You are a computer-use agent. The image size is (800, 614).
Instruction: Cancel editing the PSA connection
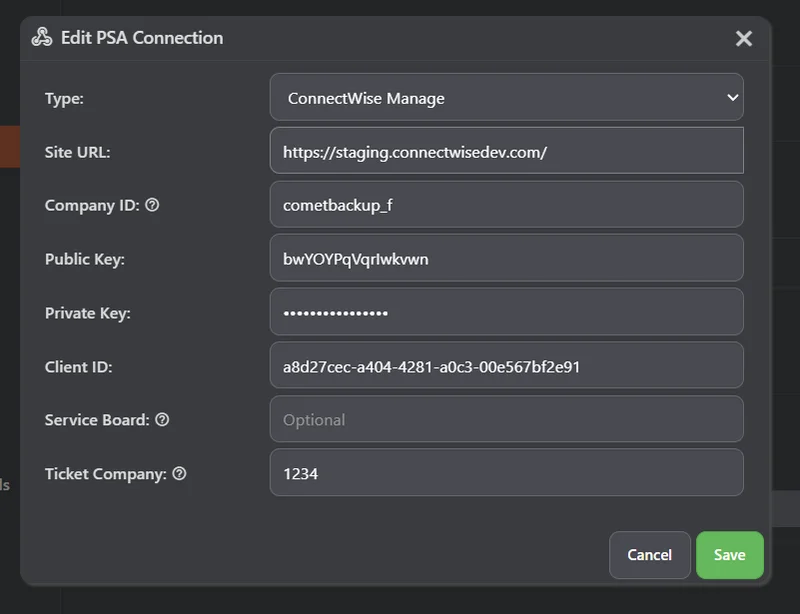[649, 555]
